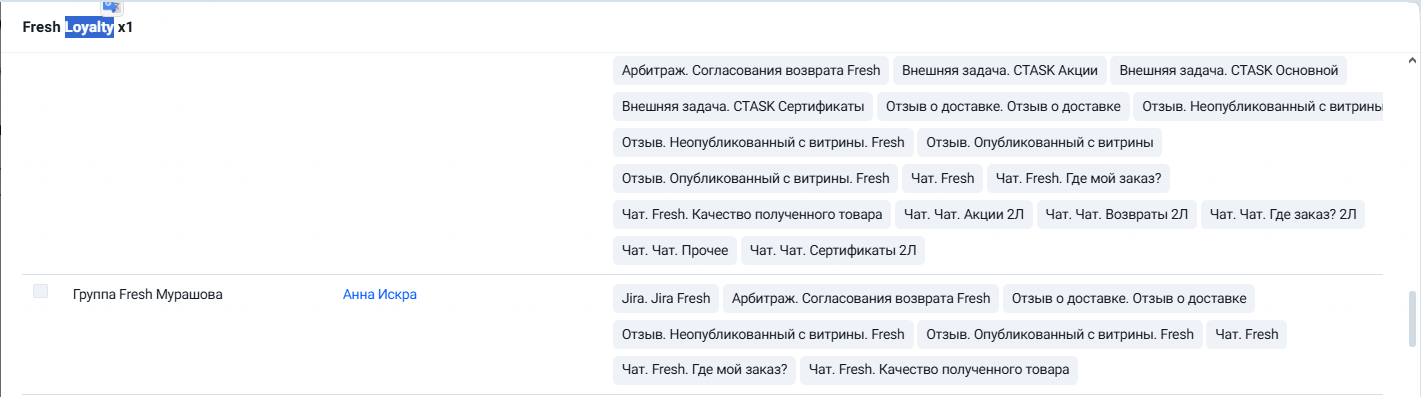Image resolution: width=1421 pixels, height=397 pixels.
Task: Select the Чат. Чат. Акции 2Л tag
Action: click(964, 214)
